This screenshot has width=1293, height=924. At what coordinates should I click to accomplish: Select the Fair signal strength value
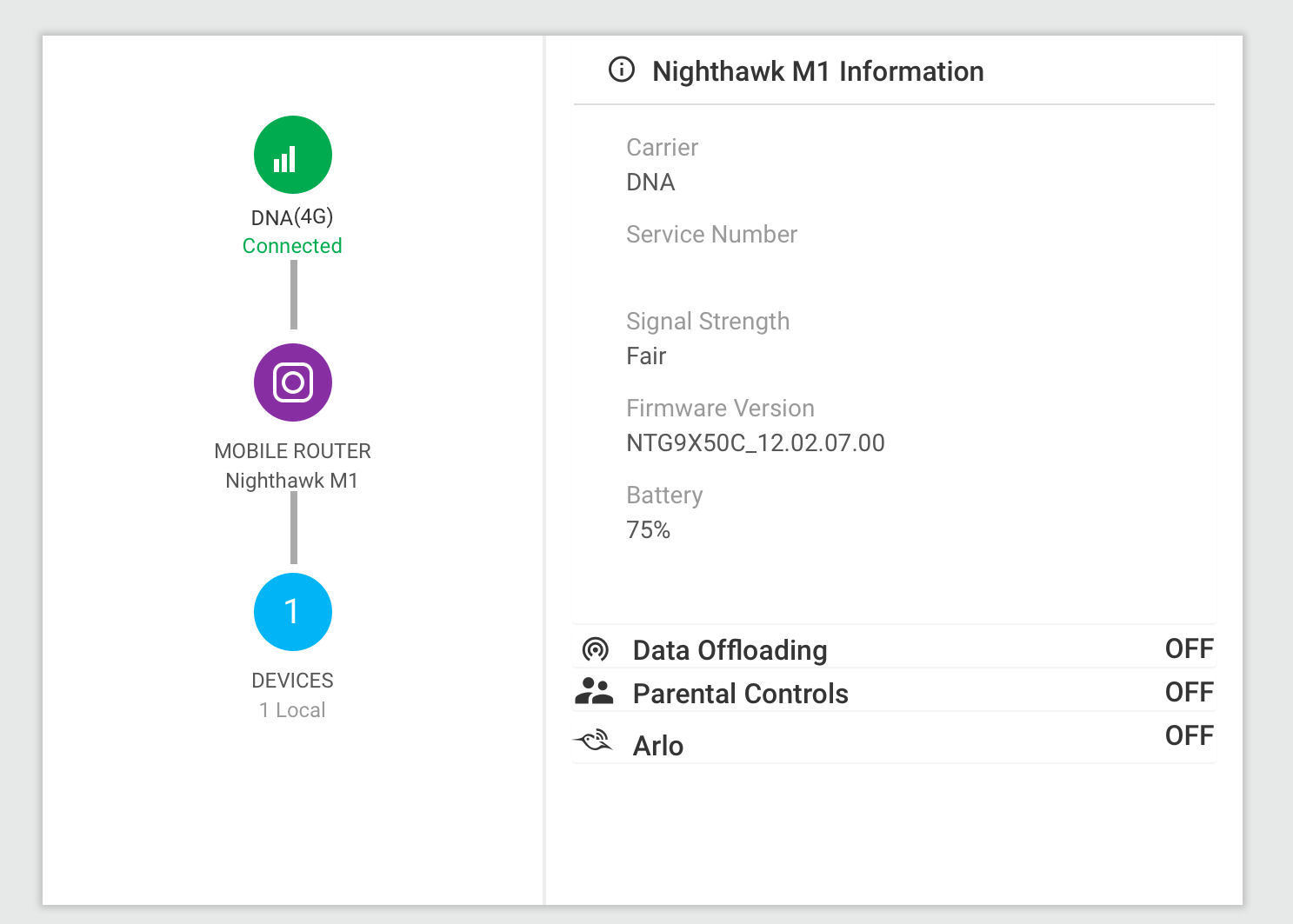click(646, 356)
